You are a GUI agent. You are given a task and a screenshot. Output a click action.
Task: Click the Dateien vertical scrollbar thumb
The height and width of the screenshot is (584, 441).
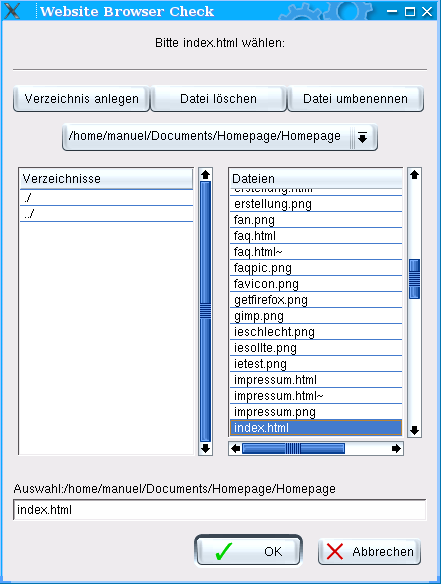click(x=414, y=279)
